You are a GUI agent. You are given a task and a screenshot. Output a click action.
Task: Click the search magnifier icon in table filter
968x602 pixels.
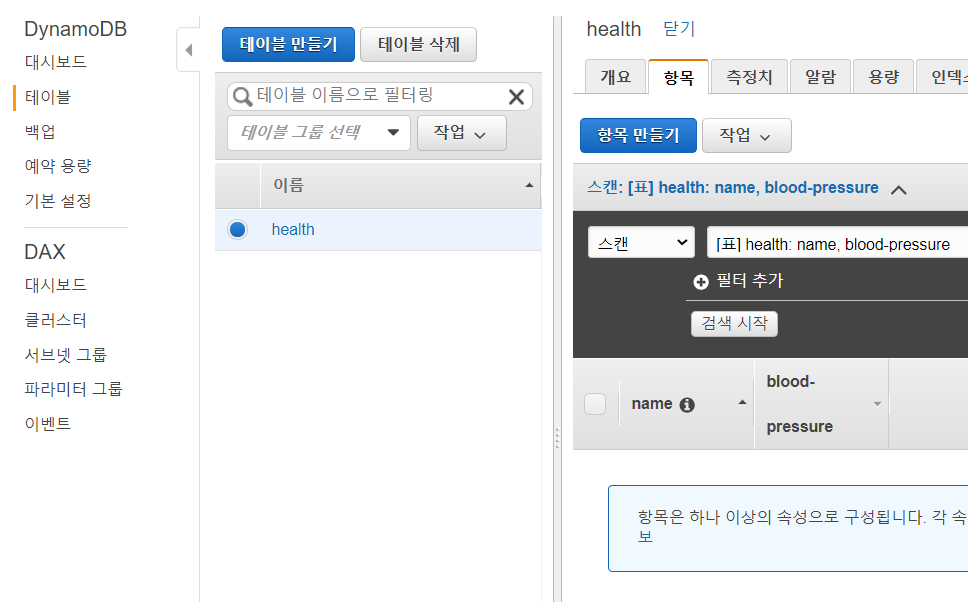[x=242, y=96]
